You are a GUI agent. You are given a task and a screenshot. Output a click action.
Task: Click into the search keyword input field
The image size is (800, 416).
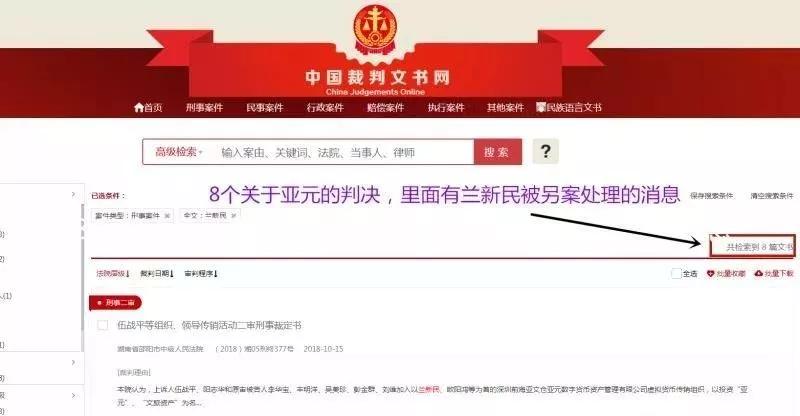point(342,152)
